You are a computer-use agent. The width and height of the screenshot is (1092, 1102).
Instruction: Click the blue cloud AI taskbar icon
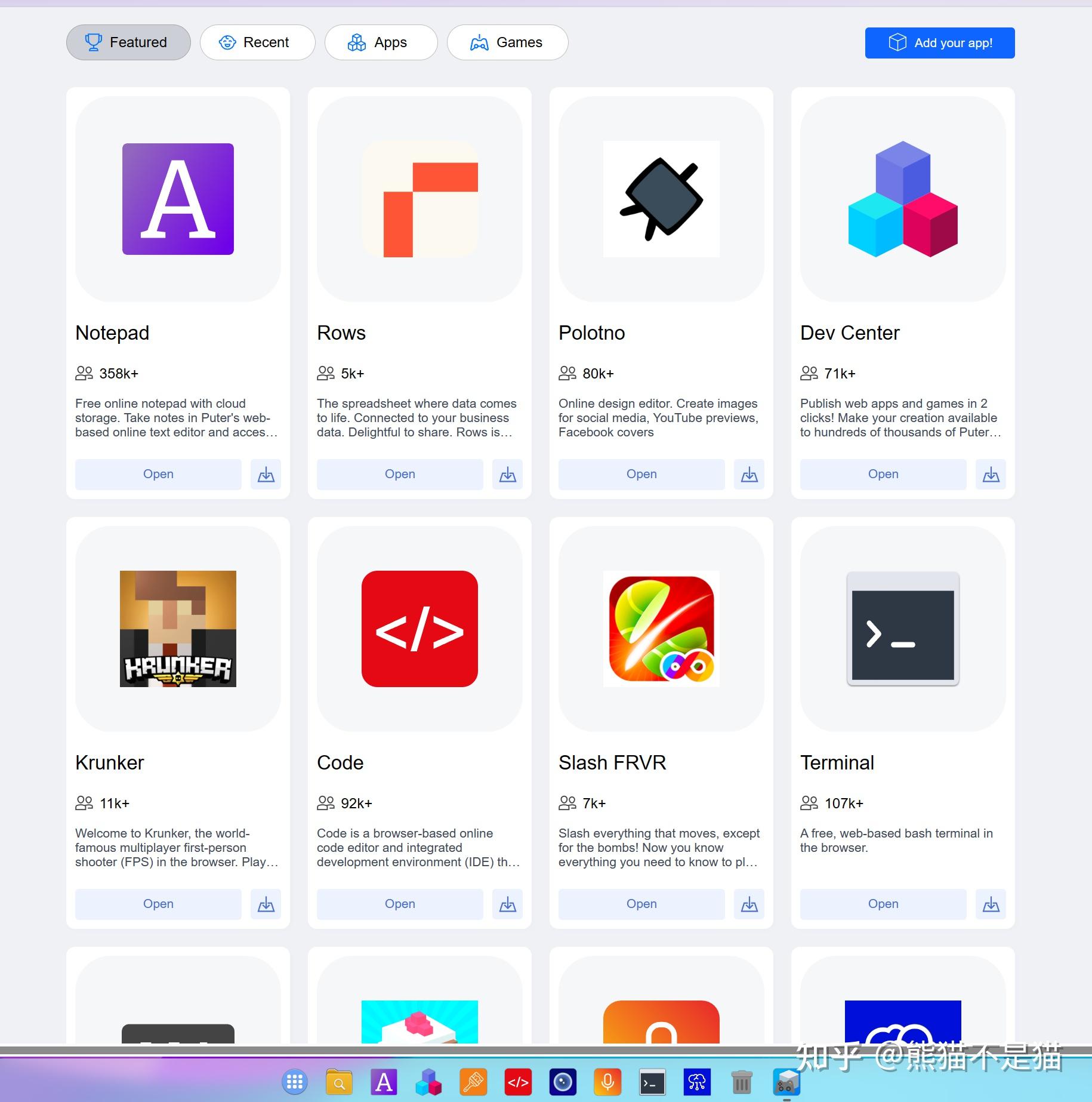[697, 1082]
